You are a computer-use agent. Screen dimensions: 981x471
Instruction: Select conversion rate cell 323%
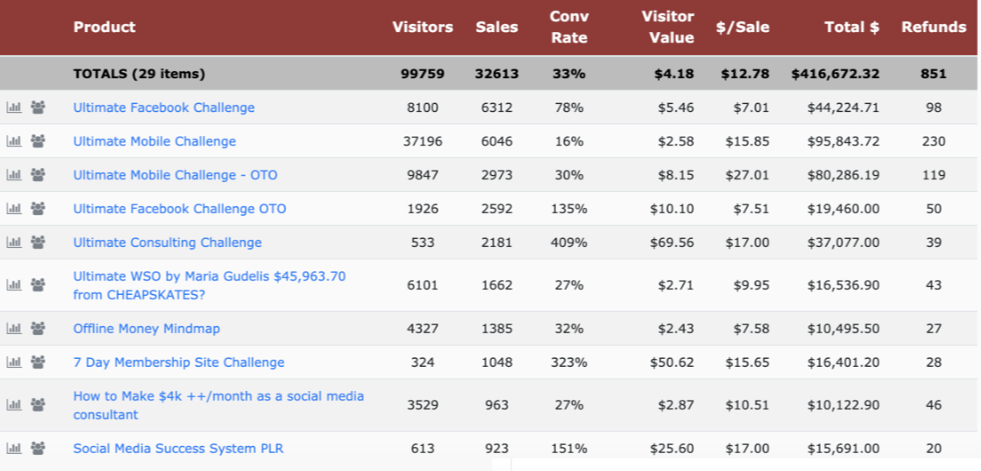[569, 362]
